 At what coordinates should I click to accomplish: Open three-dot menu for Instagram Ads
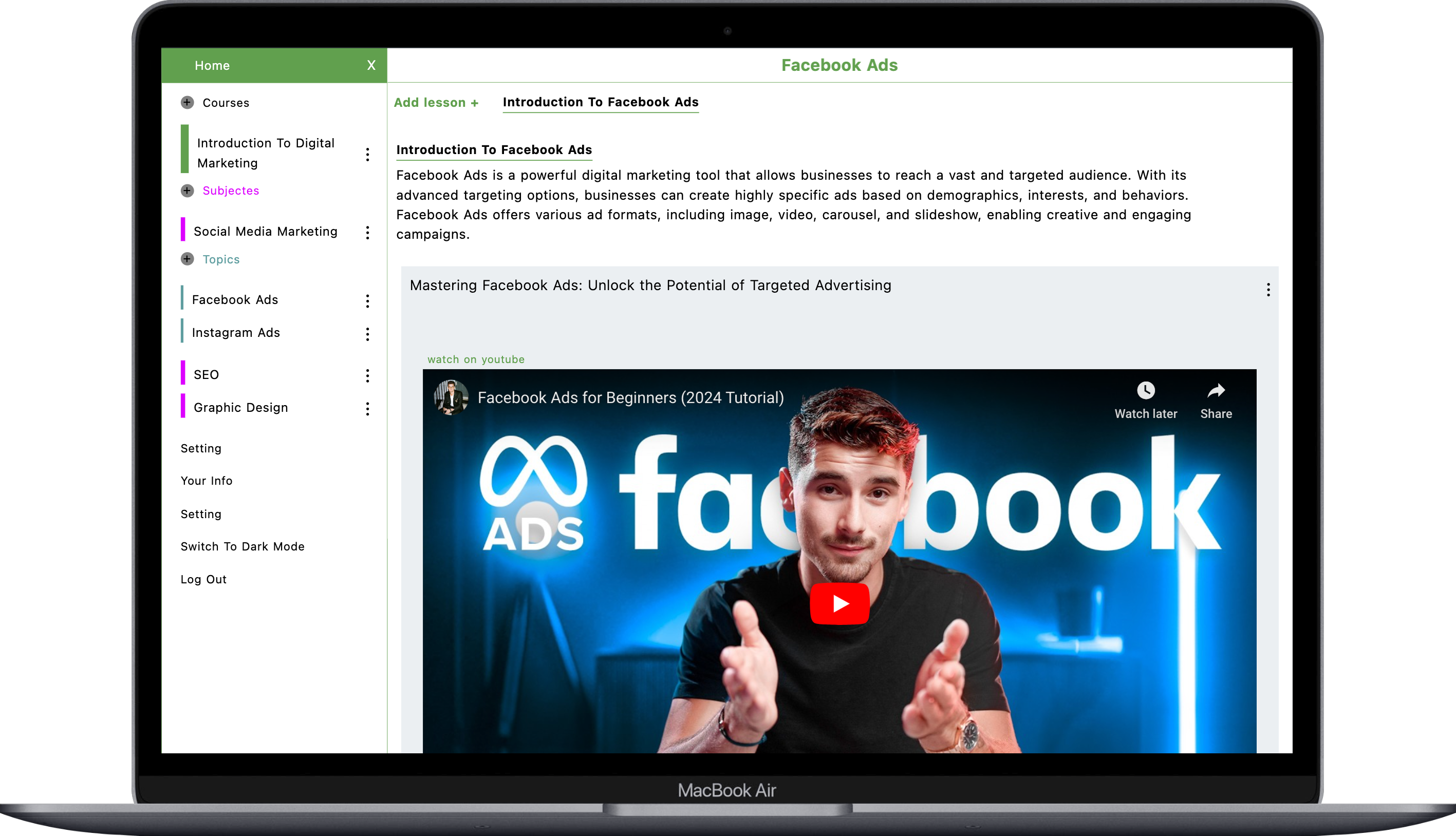coord(367,334)
